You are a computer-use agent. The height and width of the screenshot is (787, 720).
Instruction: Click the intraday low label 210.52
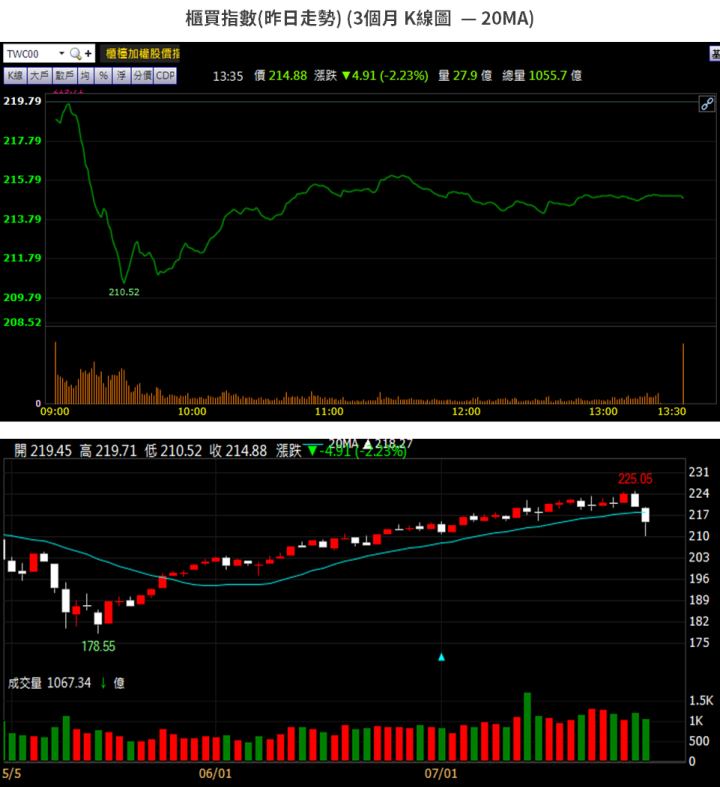tap(124, 292)
